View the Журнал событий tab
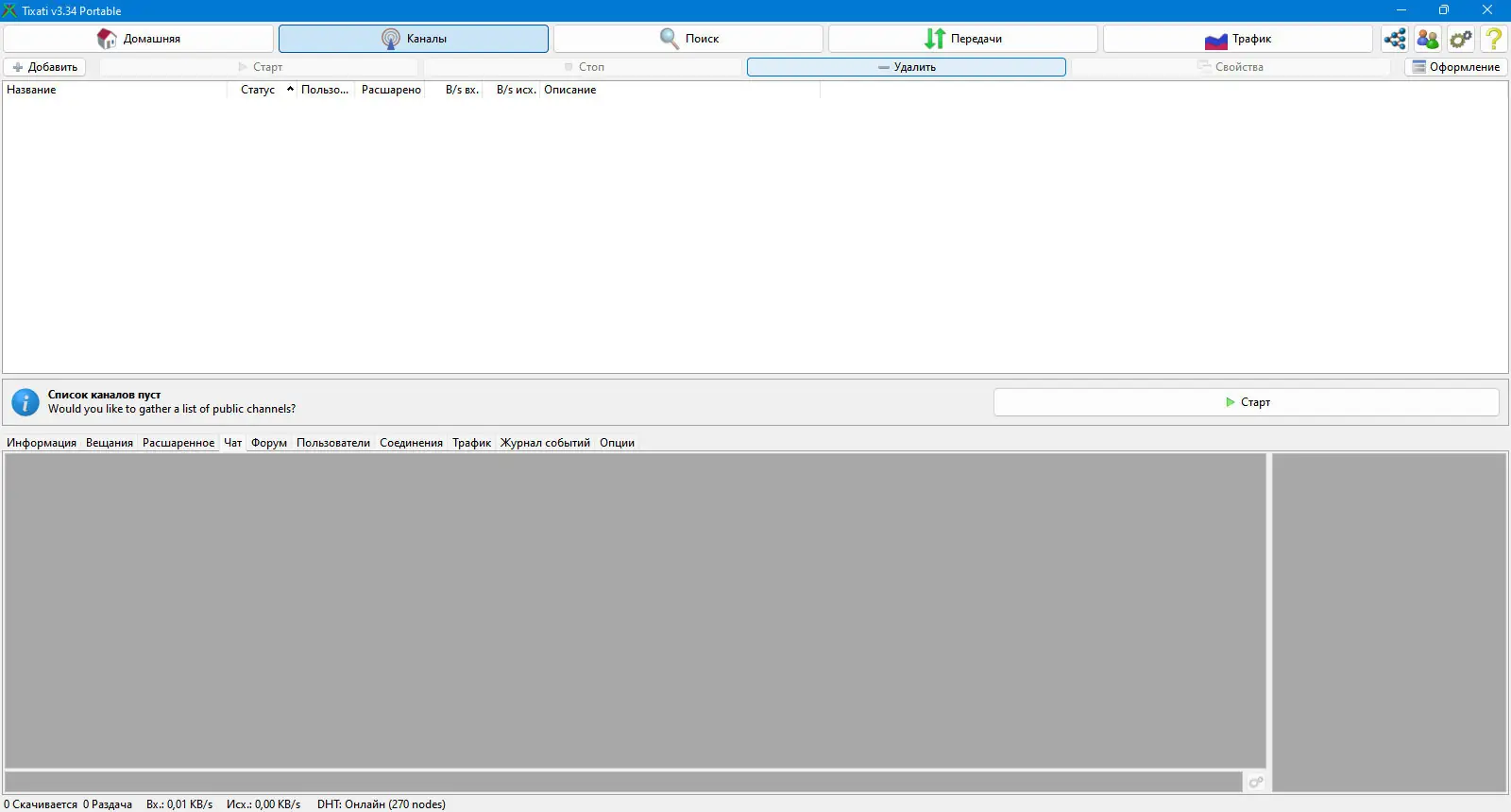The height and width of the screenshot is (812, 1511). click(545, 443)
